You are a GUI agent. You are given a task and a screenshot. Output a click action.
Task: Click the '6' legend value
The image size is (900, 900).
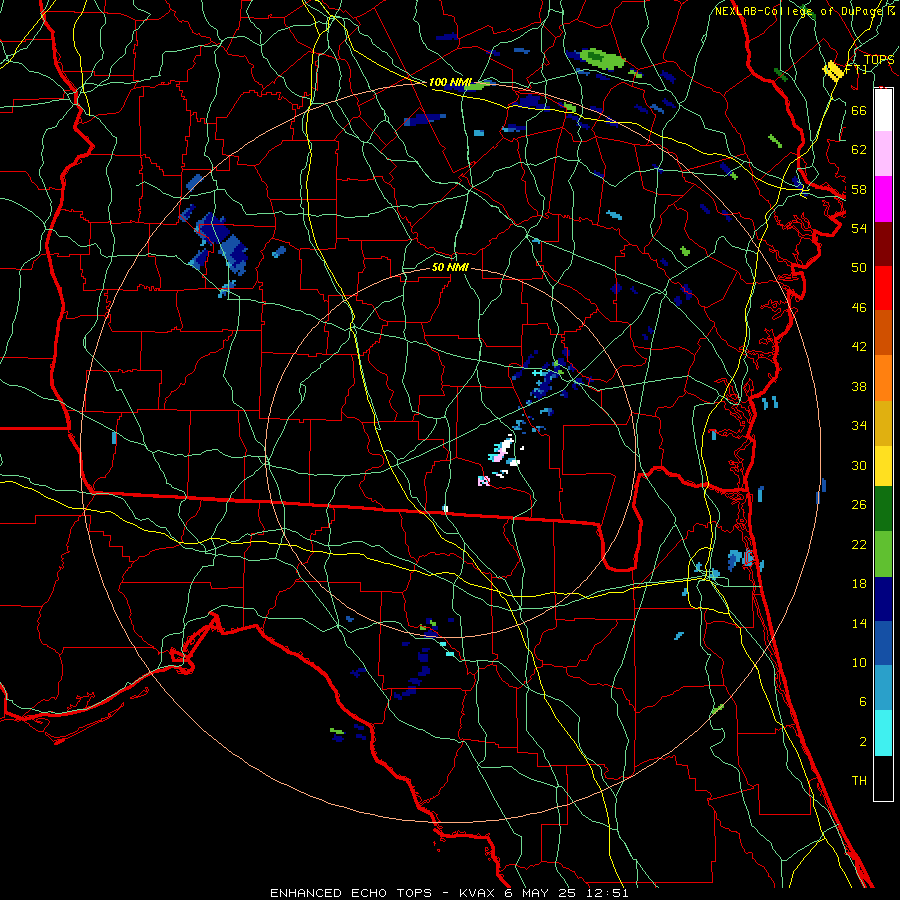[862, 701]
